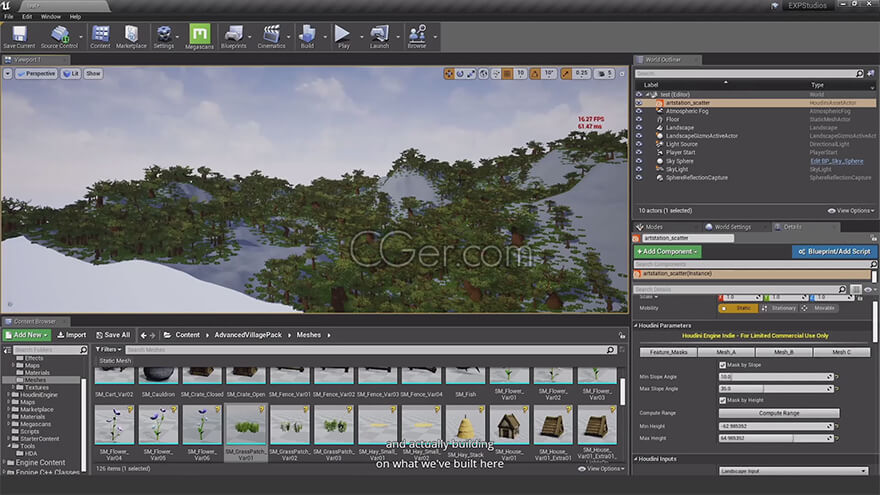This screenshot has width=880, height=495.
Task: Collapse the Houdini Parameters section
Action: [636, 326]
